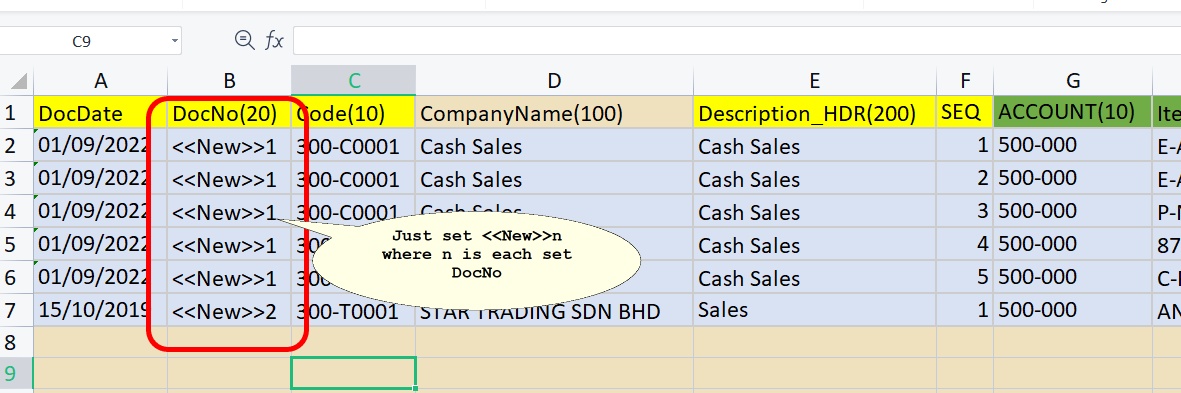Select row 9 header
Viewport: 1181px width, 393px height.
(x=17, y=373)
